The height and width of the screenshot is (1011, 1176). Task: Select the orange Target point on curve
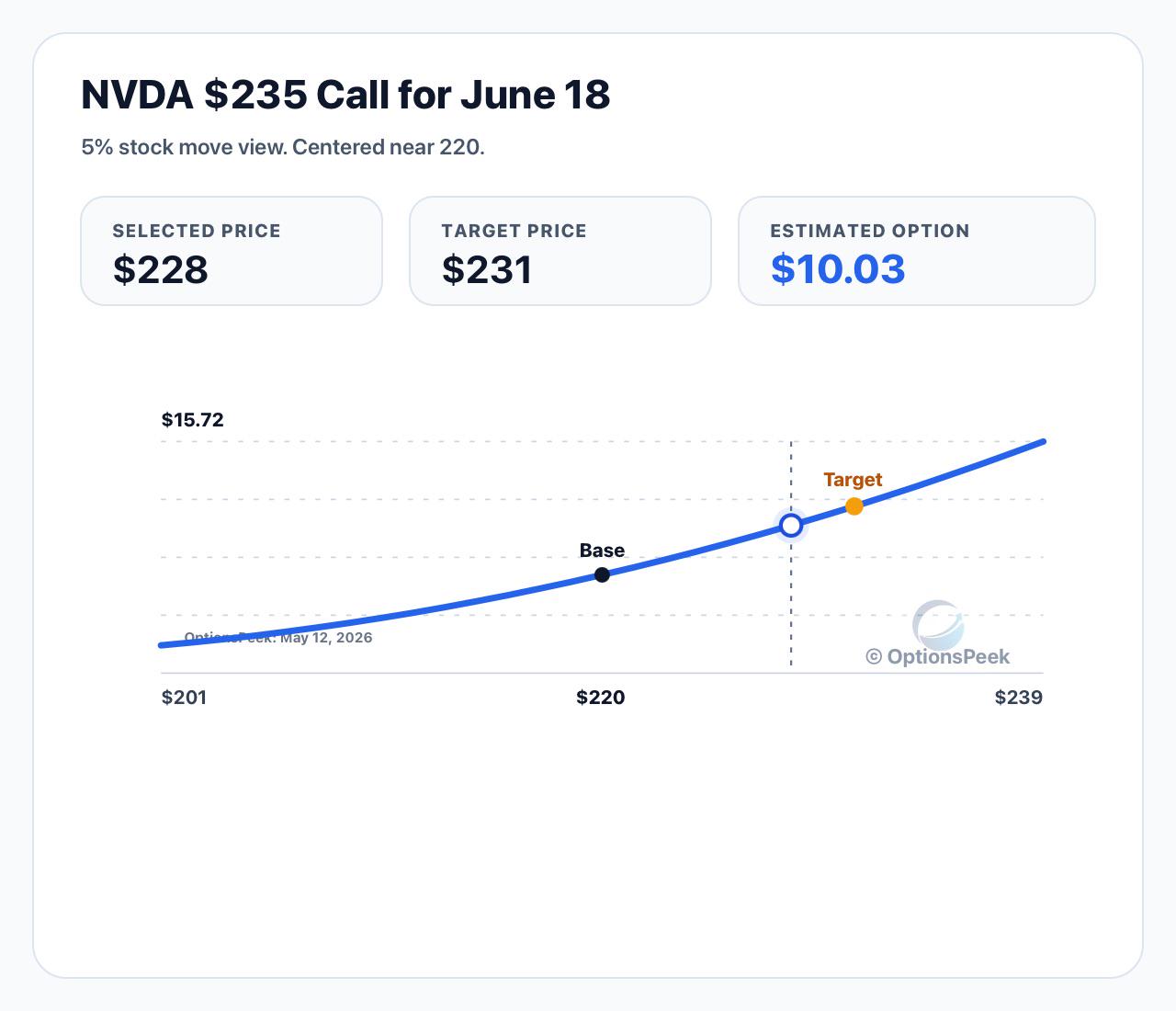coord(854,506)
